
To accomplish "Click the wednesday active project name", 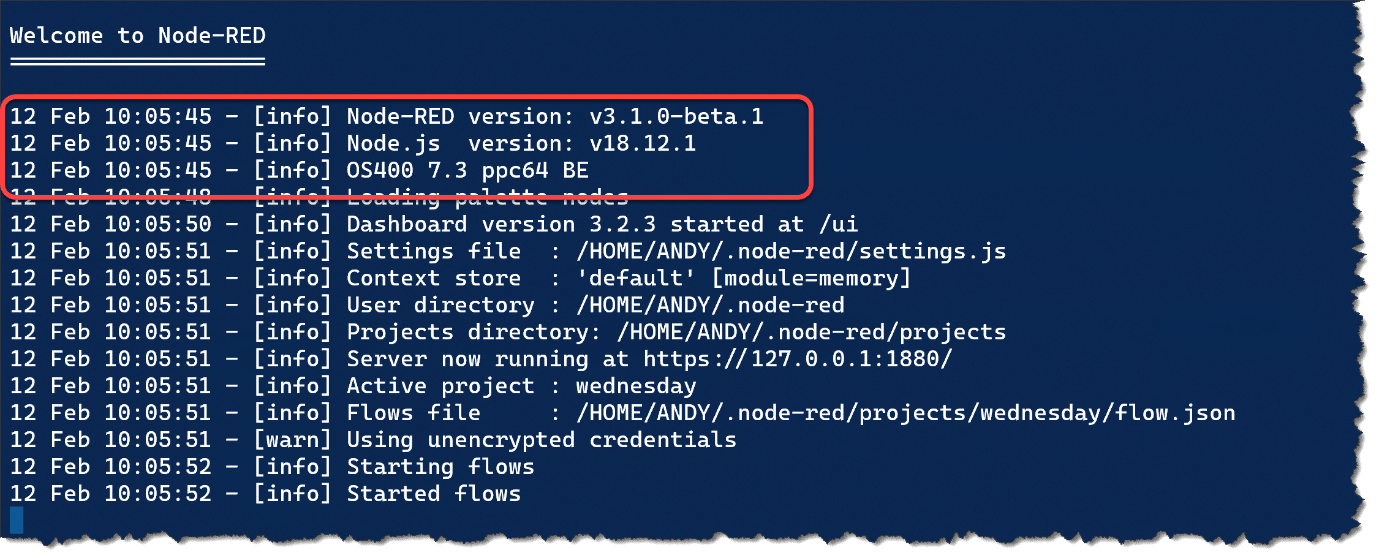I will click(636, 386).
